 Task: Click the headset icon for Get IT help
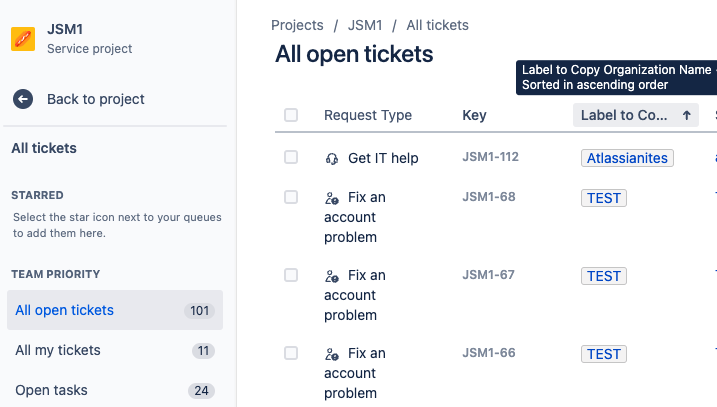(x=332, y=158)
